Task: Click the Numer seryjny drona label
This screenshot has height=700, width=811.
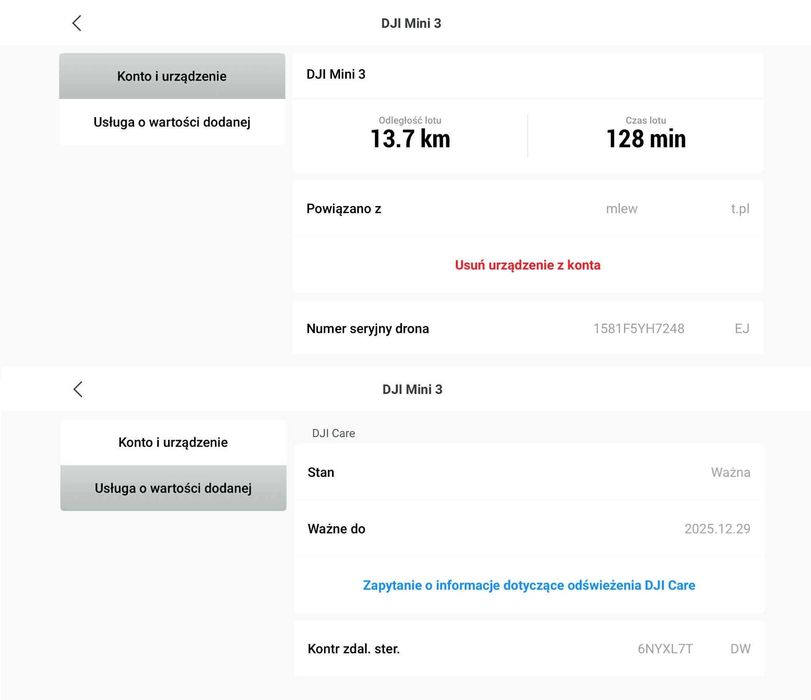Action: coord(367,328)
